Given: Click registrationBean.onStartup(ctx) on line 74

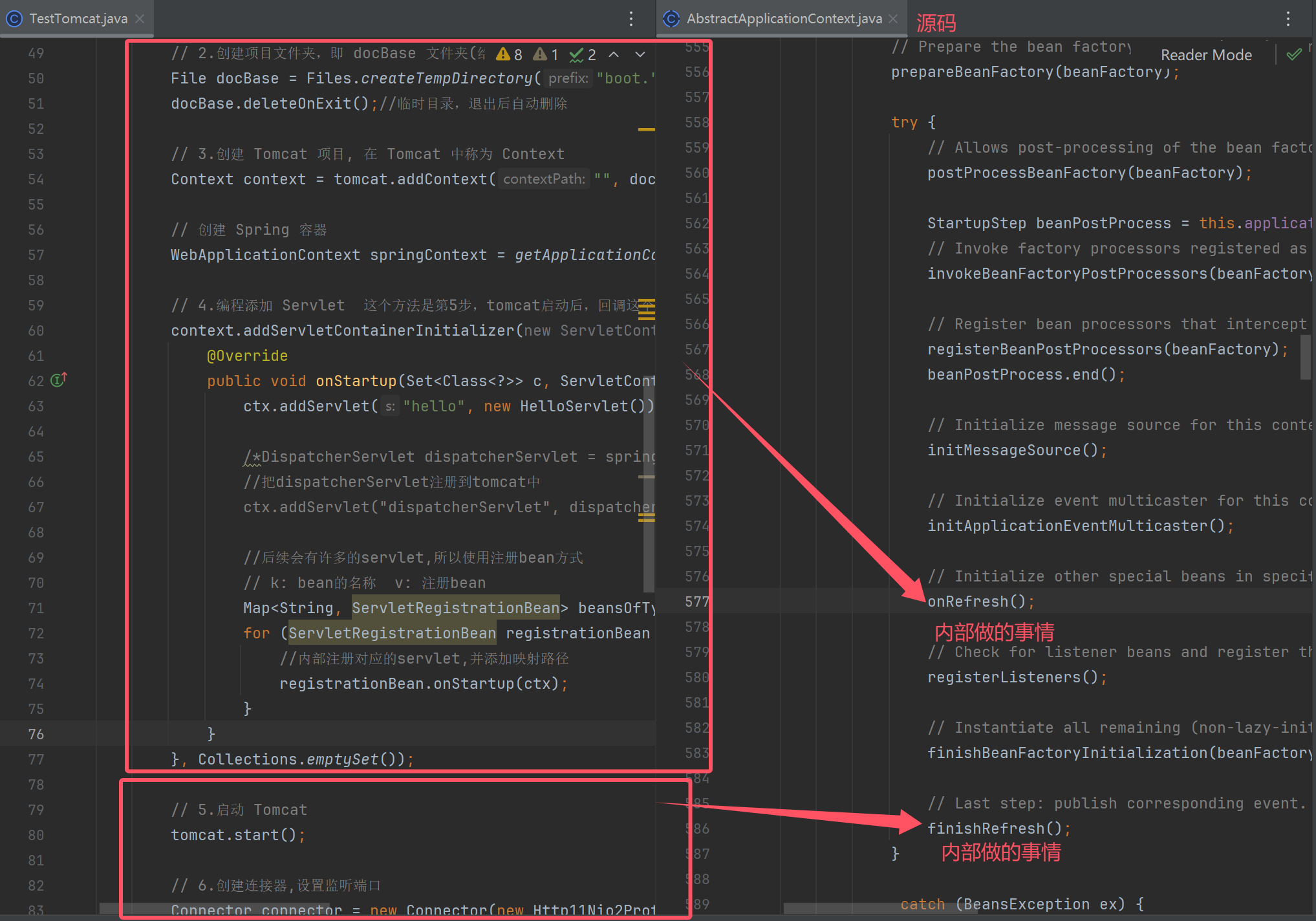Looking at the screenshot, I should (x=424, y=684).
